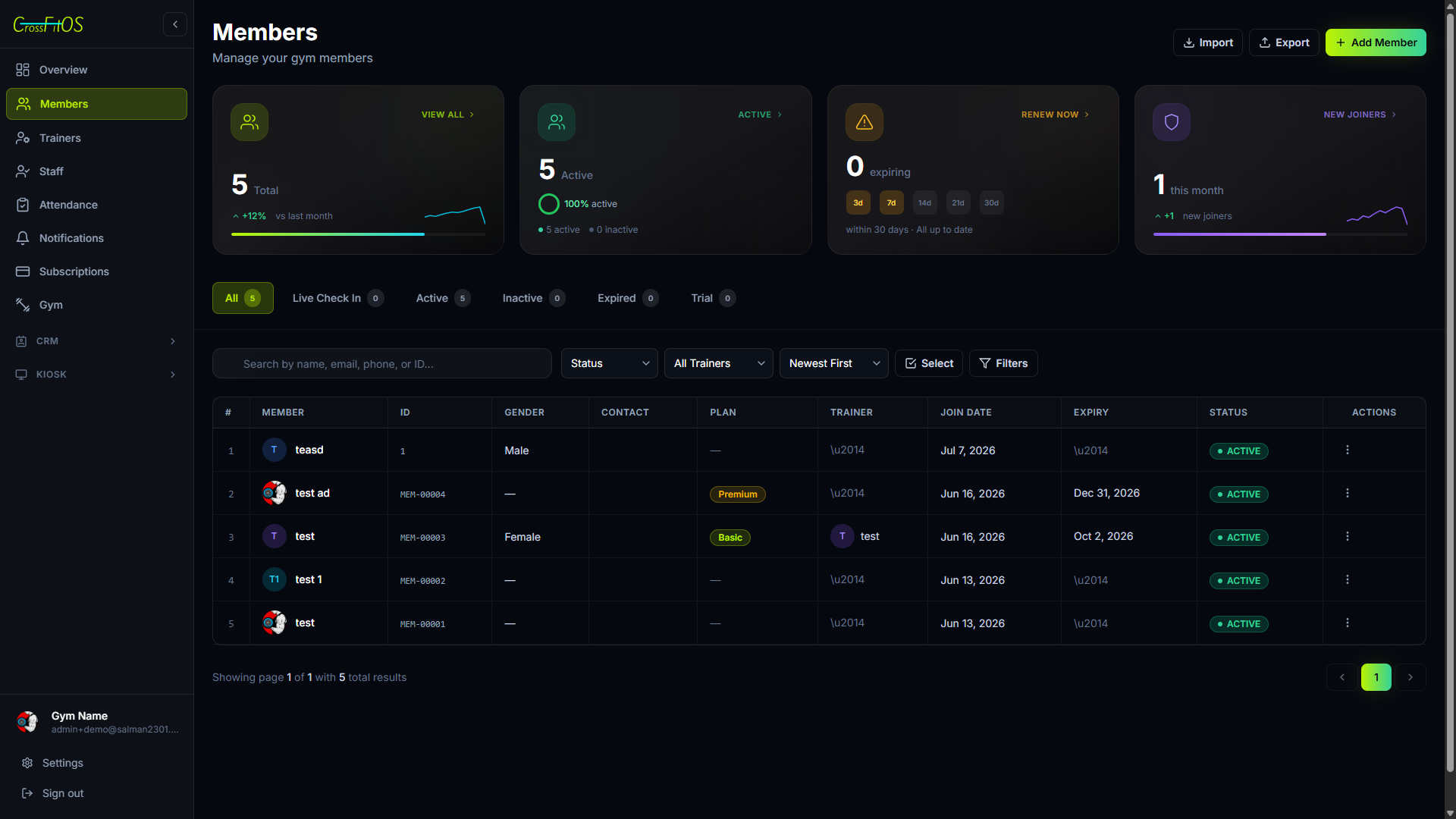Image resolution: width=1456 pixels, height=819 pixels.
Task: Go to next page arrow in pagination
Action: click(x=1410, y=677)
